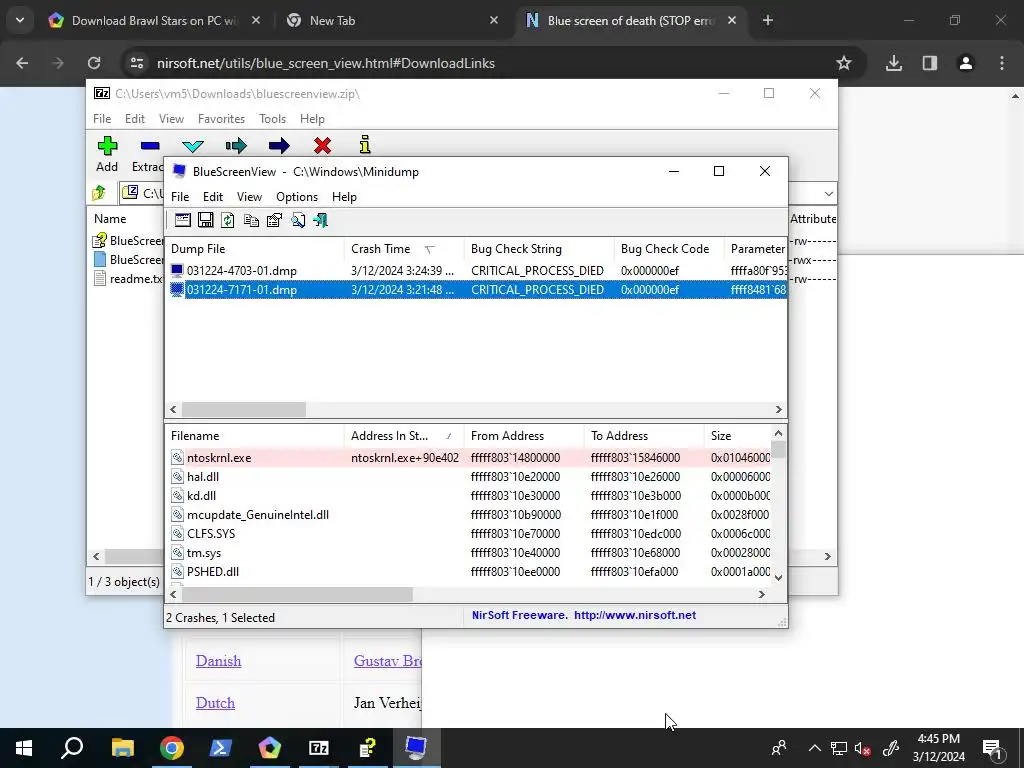Select hal.dll in the driver list
1024x768 pixels.
468,477
